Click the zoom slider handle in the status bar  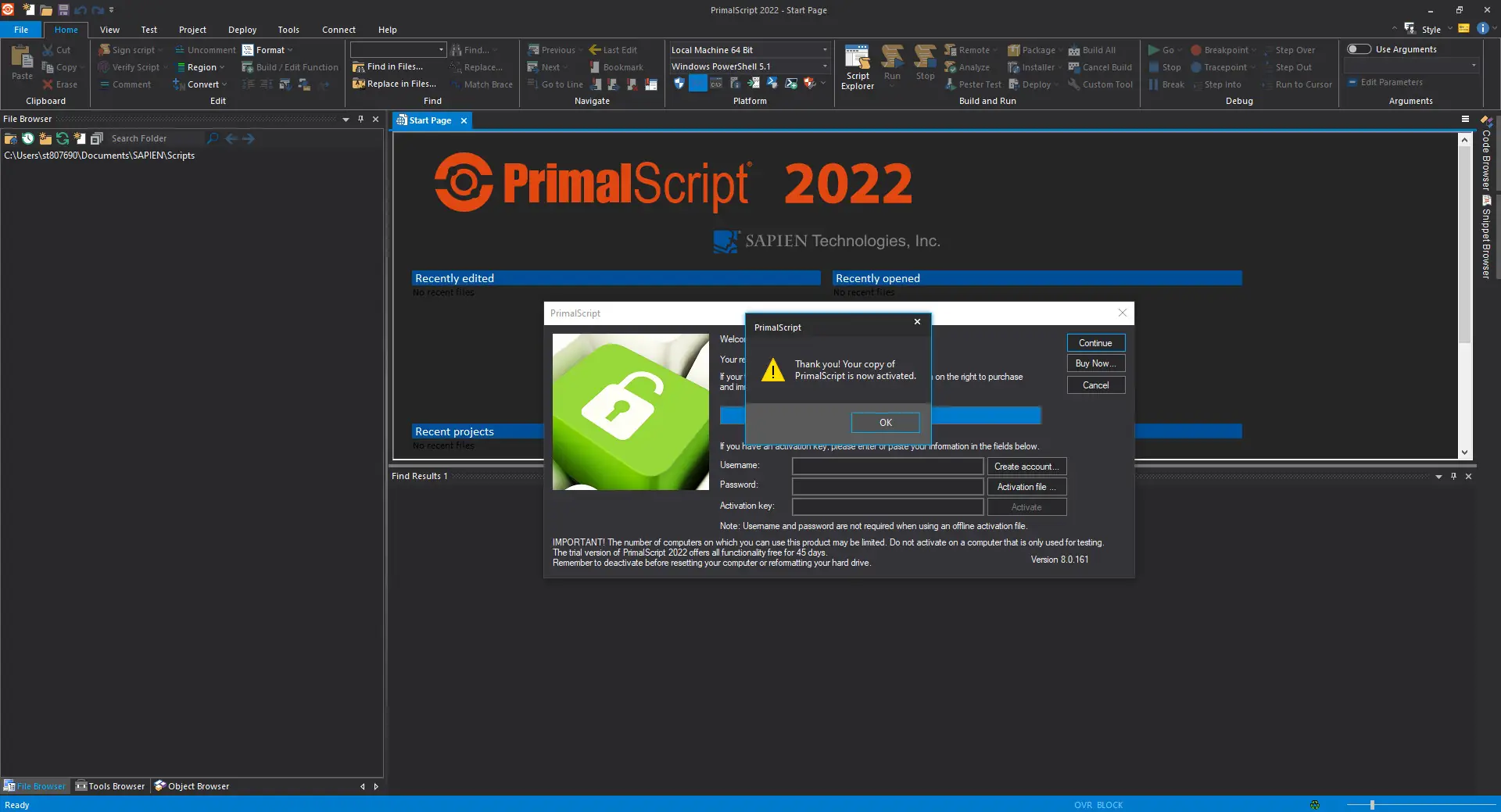pos(1372,804)
